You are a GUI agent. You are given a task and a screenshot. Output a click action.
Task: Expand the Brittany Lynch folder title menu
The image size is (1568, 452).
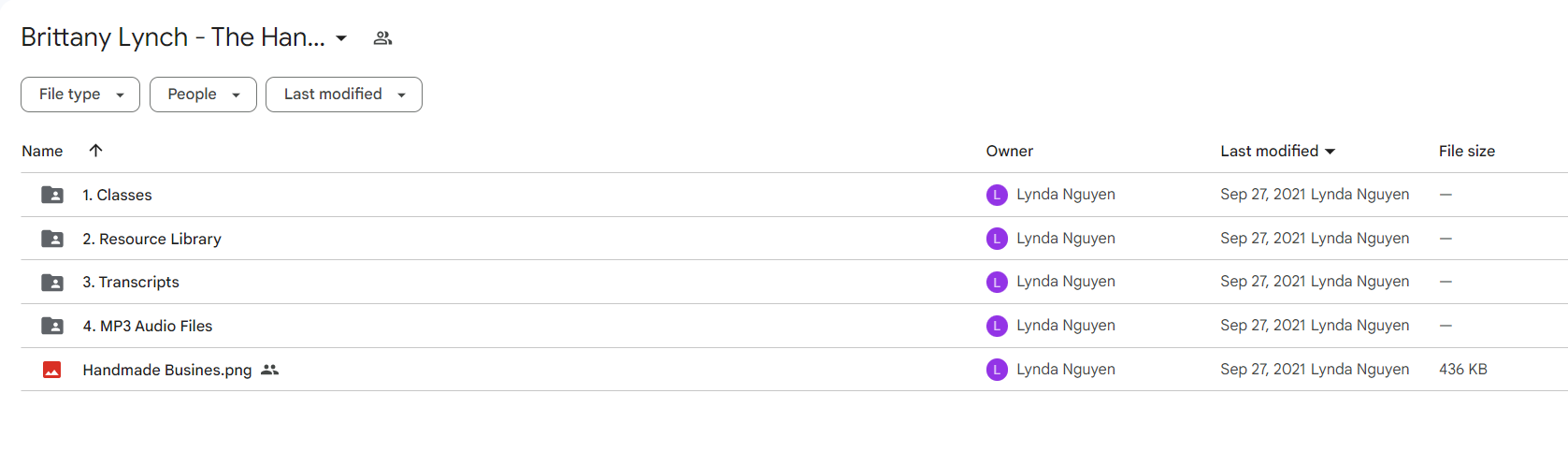341,38
